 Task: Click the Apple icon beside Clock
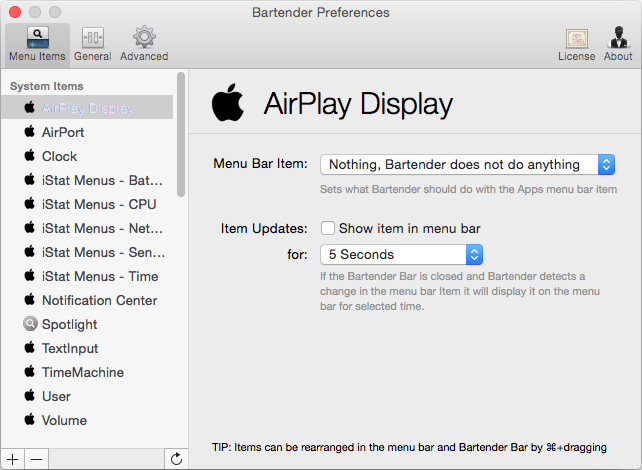[29, 155]
